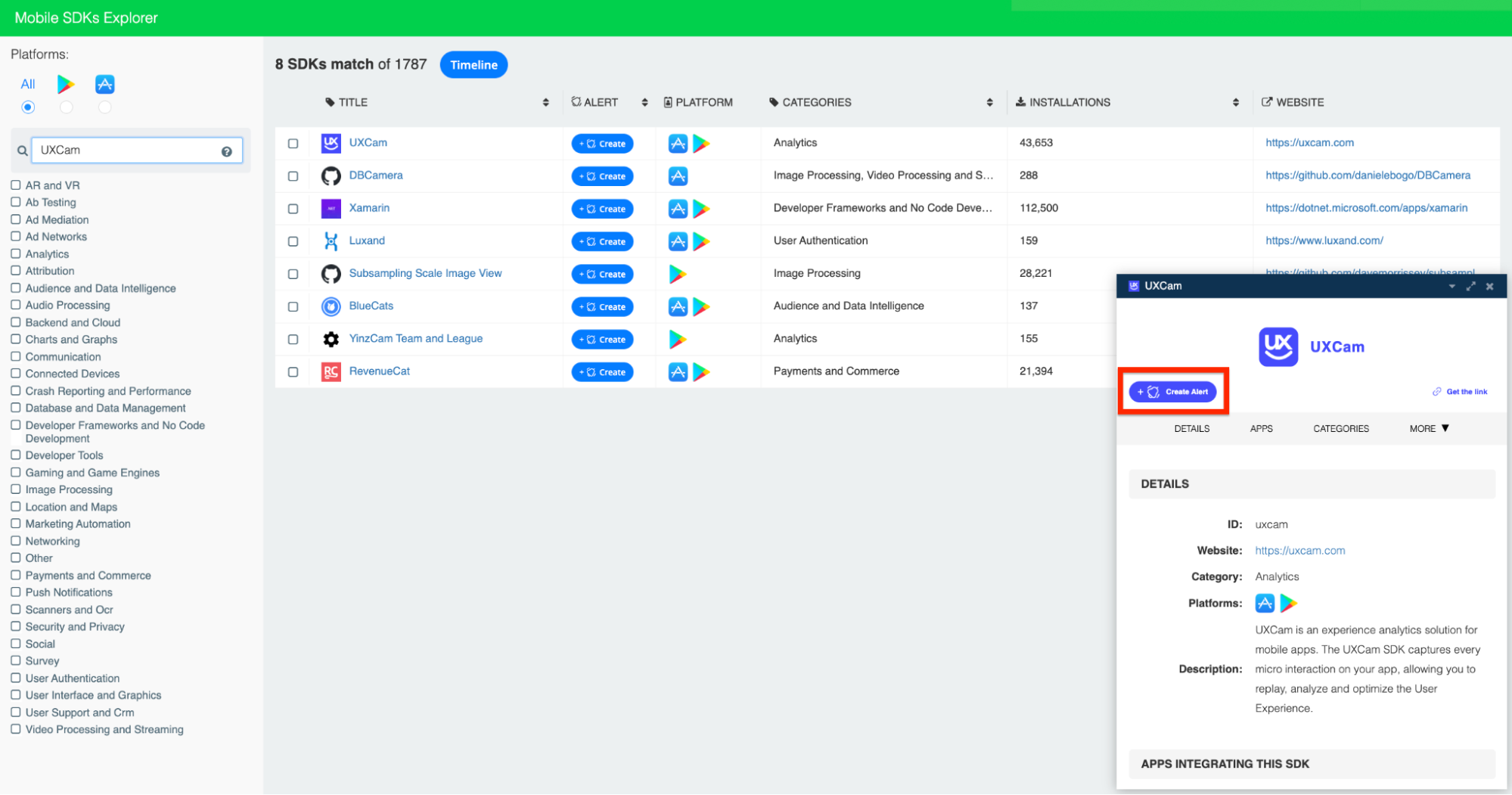Collapse the UXCam panel with the down arrow
Viewport: 1512px width, 795px height.
pos(1451,286)
